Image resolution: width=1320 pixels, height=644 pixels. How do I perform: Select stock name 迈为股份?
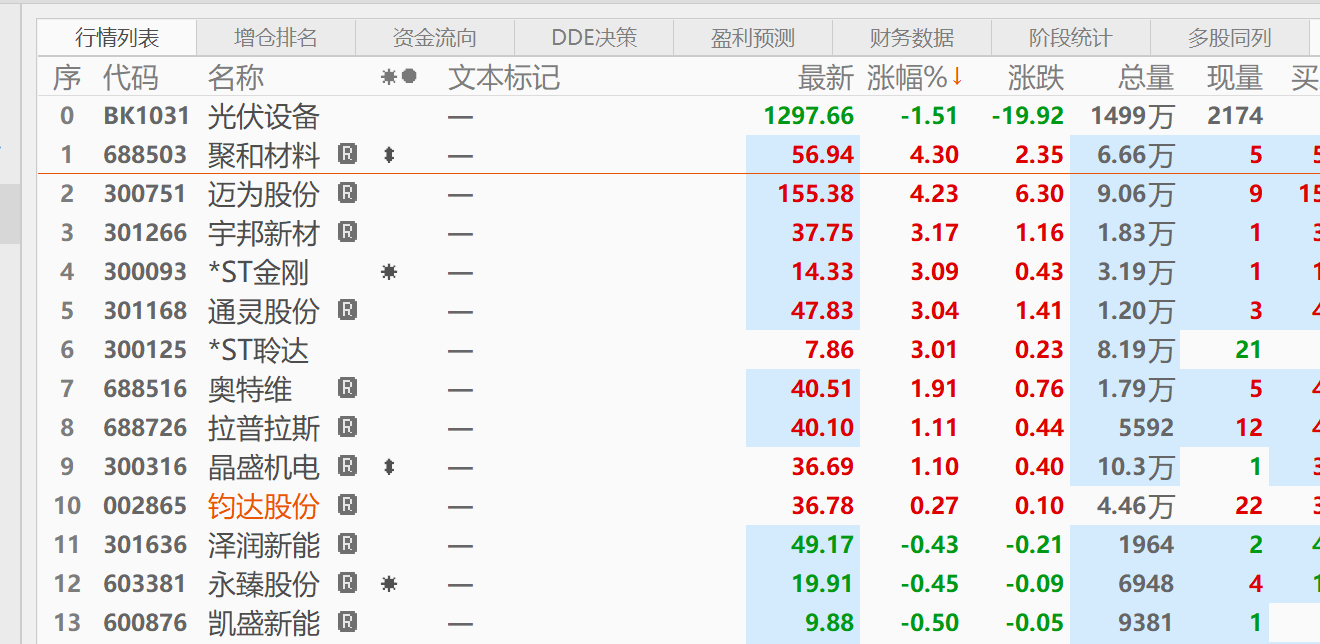click(264, 194)
